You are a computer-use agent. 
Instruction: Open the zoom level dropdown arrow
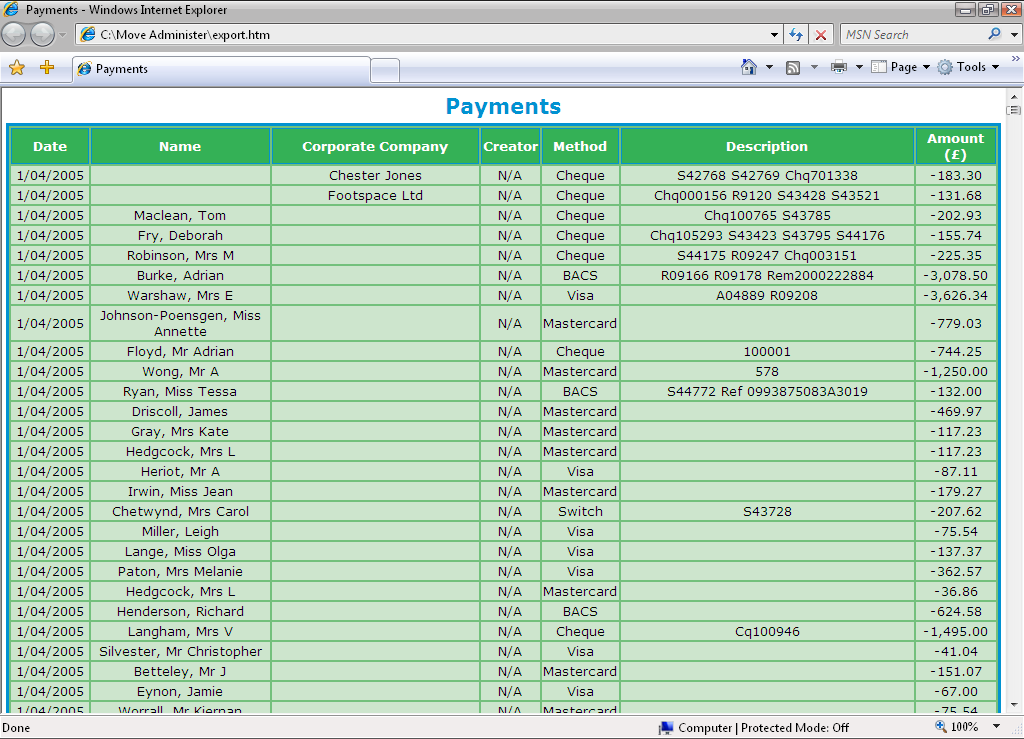pos(996,727)
